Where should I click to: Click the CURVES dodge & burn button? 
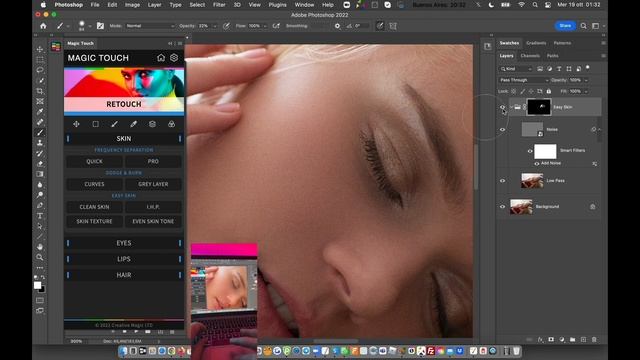pos(94,184)
